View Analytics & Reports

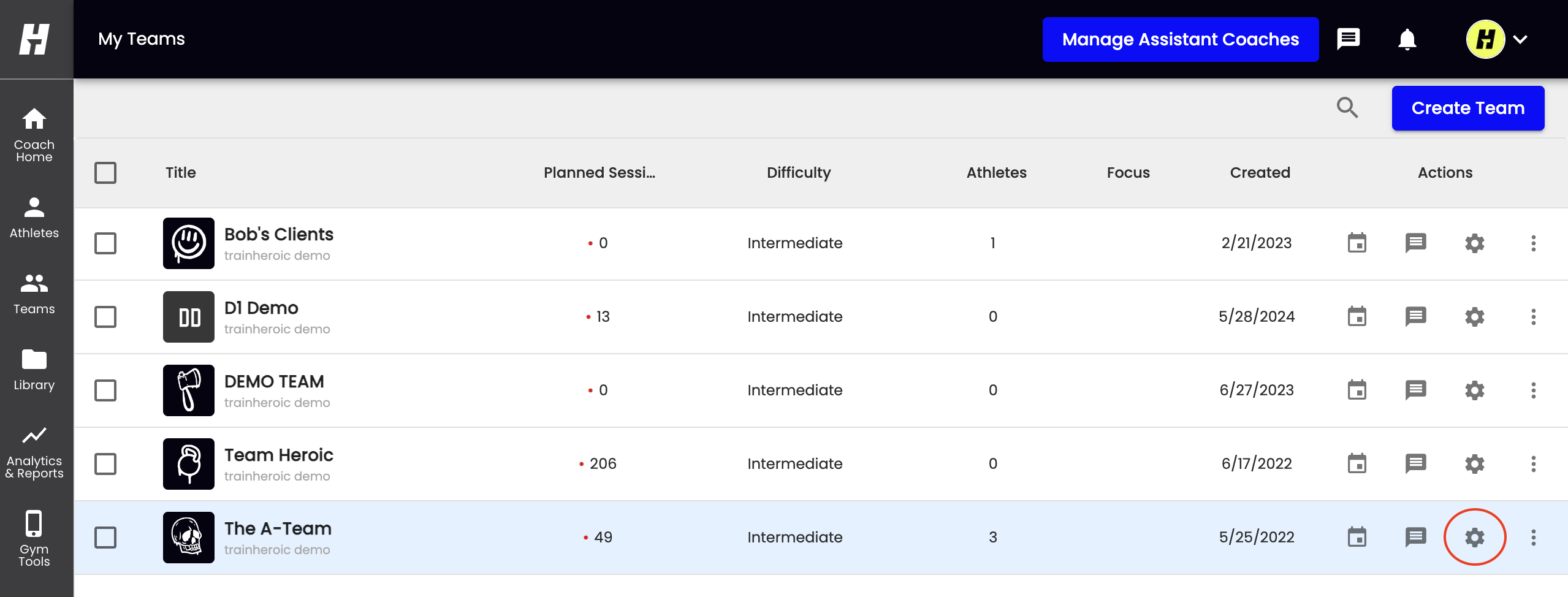point(34,451)
